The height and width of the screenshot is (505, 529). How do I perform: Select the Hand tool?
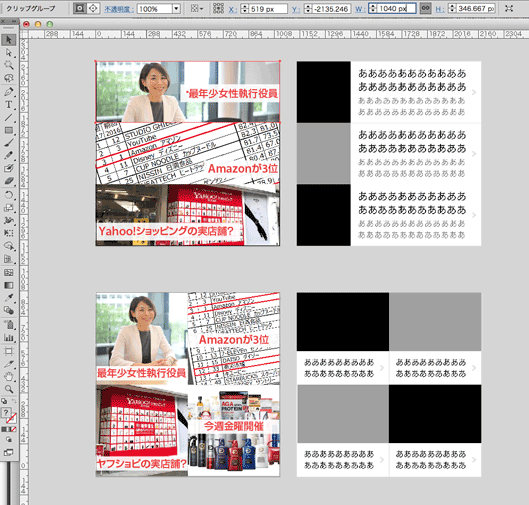coord(9,376)
